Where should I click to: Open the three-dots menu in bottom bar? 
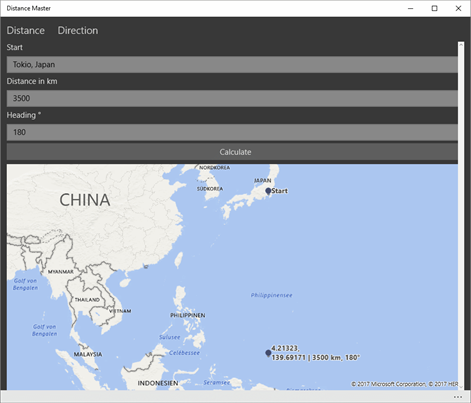pyautogui.click(x=458, y=397)
